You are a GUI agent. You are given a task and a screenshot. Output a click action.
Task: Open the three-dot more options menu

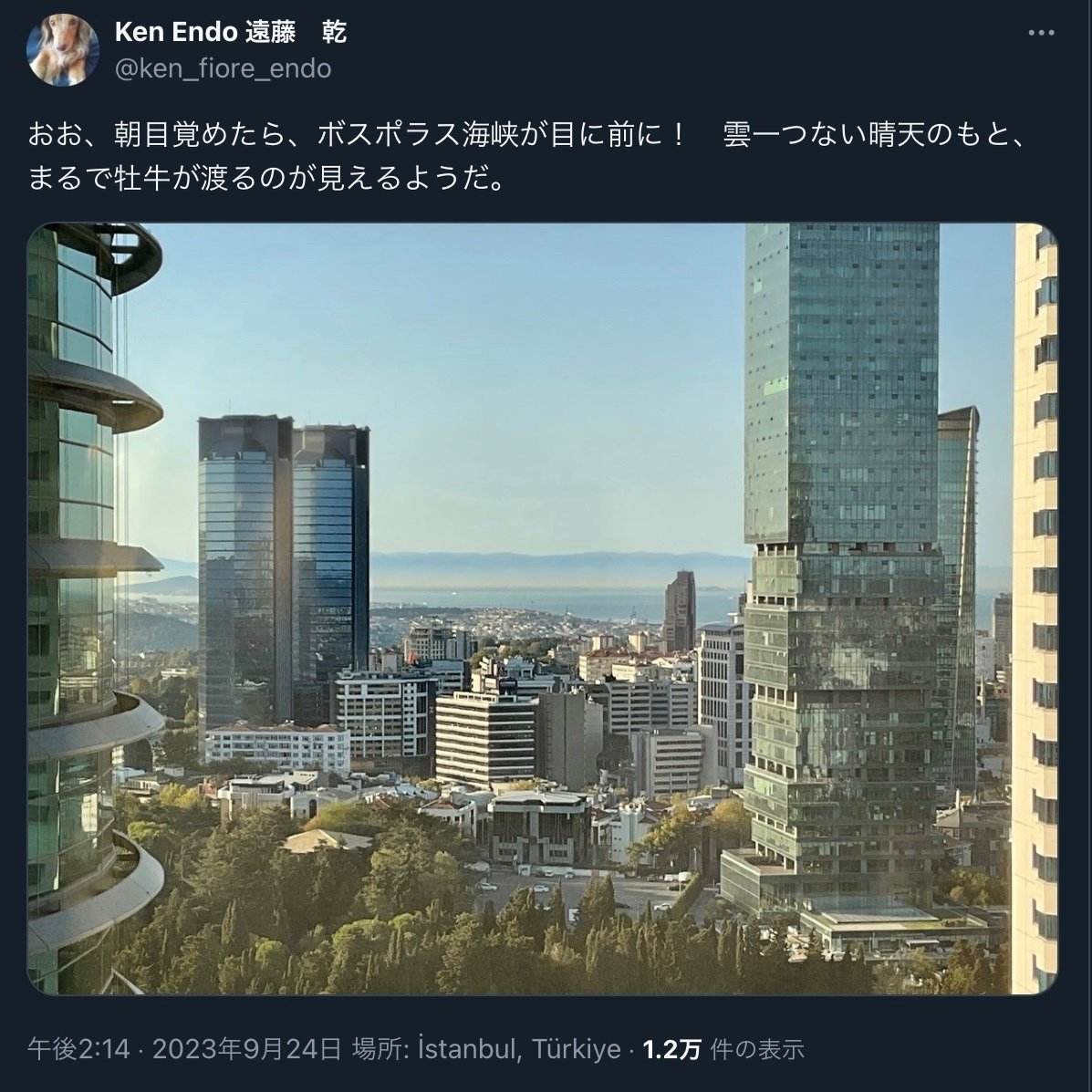click(1041, 34)
